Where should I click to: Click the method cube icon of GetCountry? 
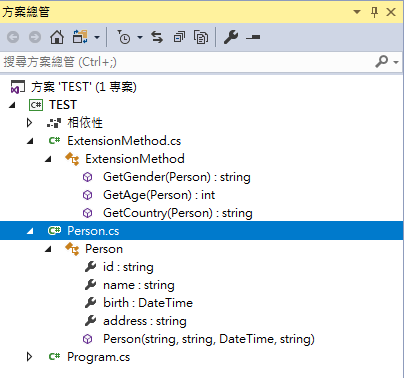tap(87, 213)
